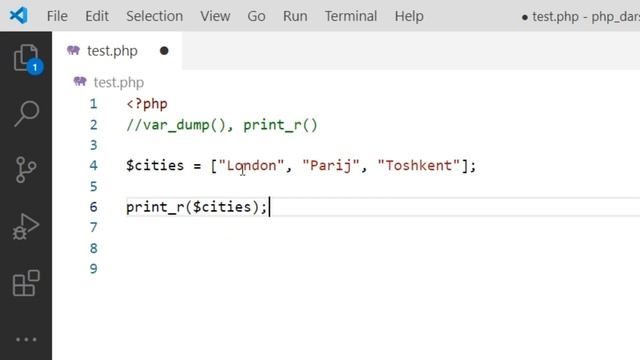Image resolution: width=640 pixels, height=360 pixels.
Task: Select the test.php editor tab
Action: [117, 51]
